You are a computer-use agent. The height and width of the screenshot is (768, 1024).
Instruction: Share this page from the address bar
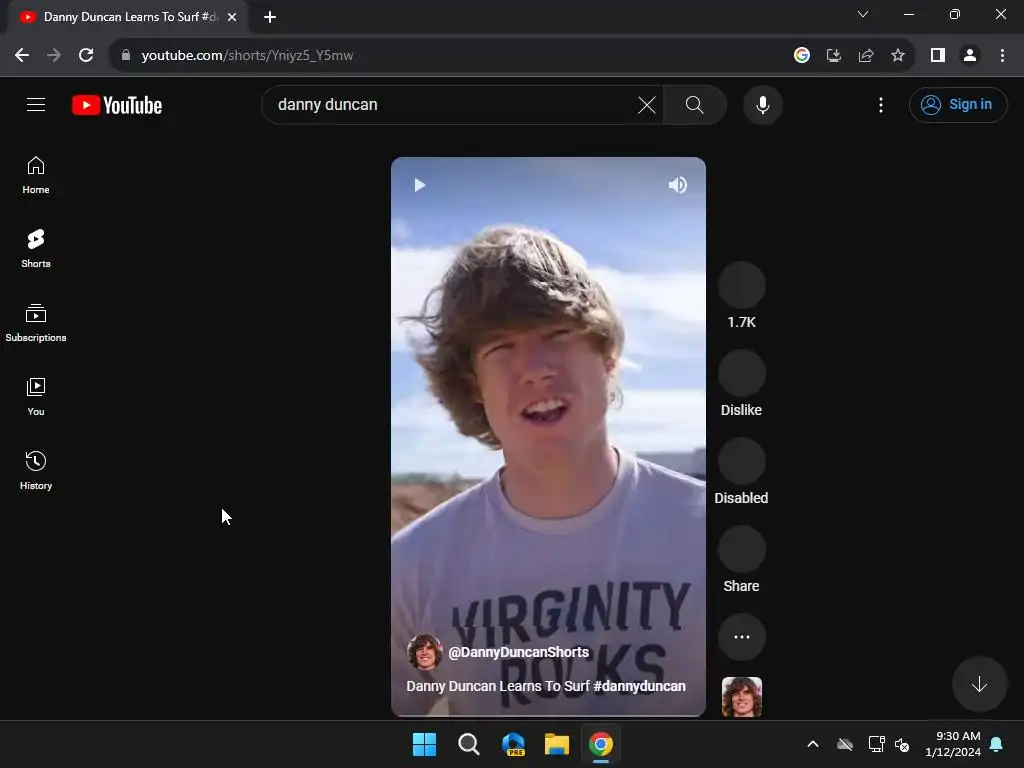click(x=866, y=56)
